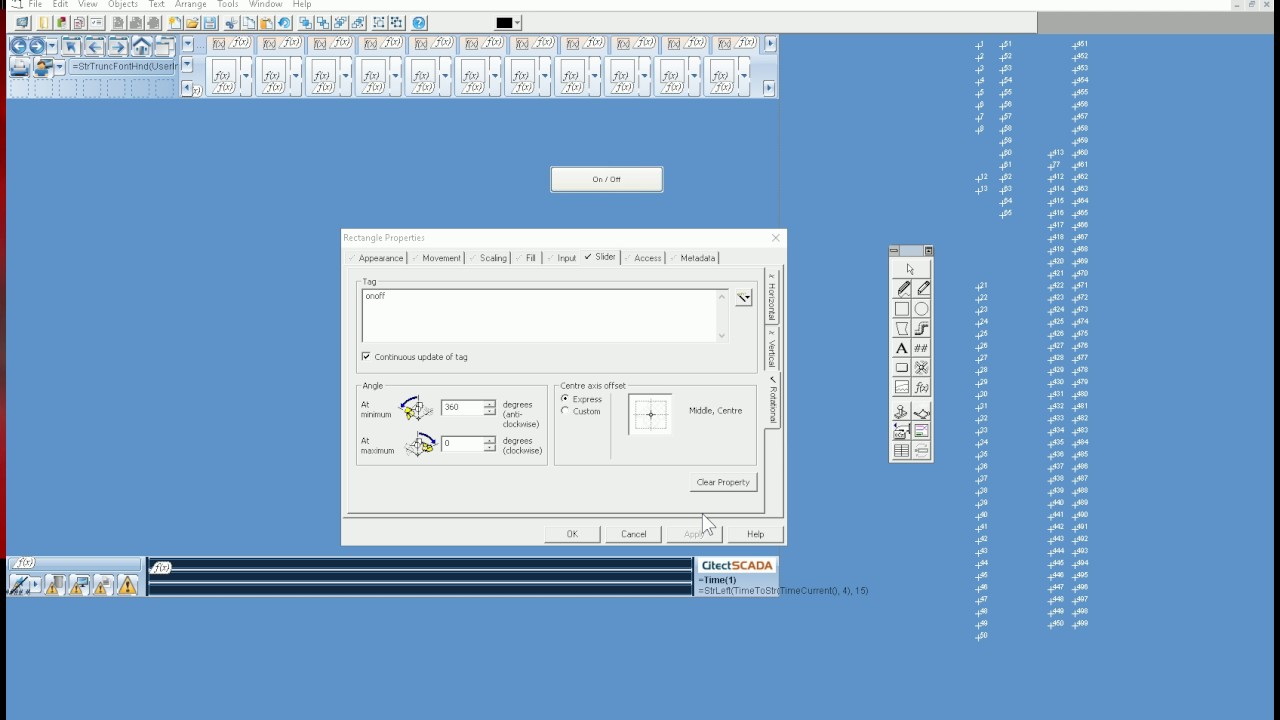The image size is (1280, 720).
Task: Select the Button tool in the toolbox
Action: (902, 368)
